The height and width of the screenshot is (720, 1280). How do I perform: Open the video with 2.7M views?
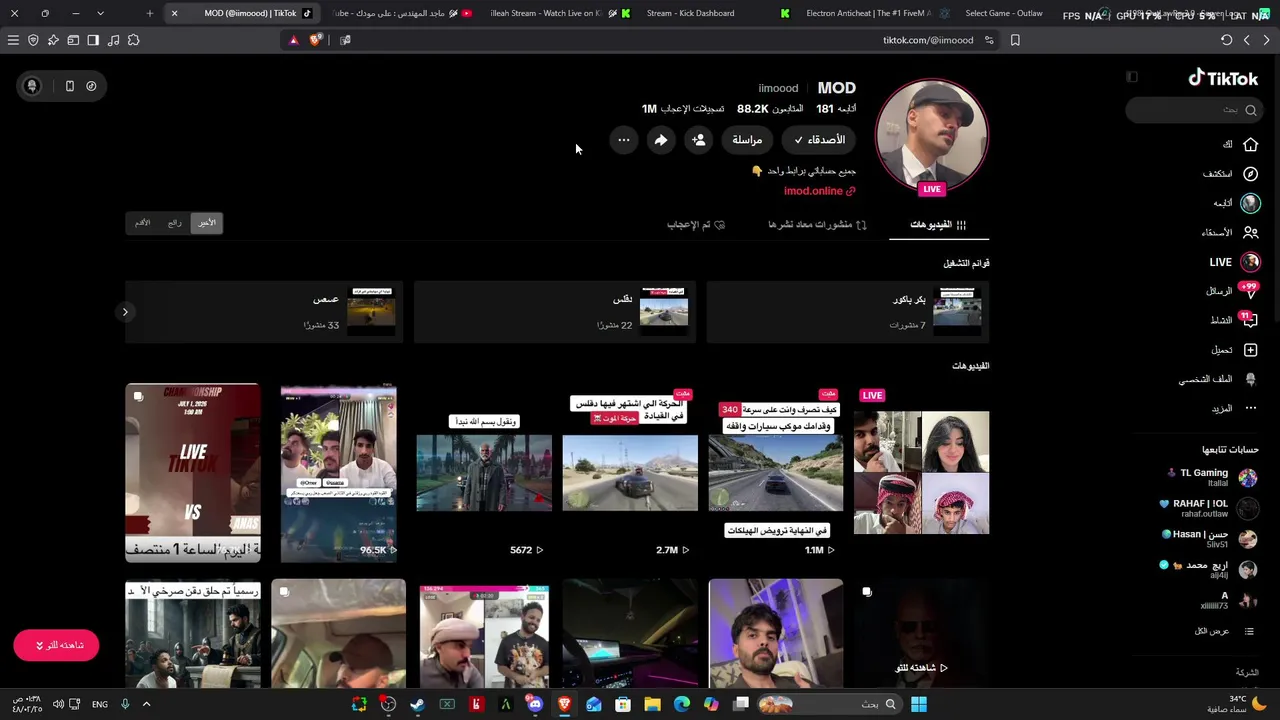click(630, 473)
